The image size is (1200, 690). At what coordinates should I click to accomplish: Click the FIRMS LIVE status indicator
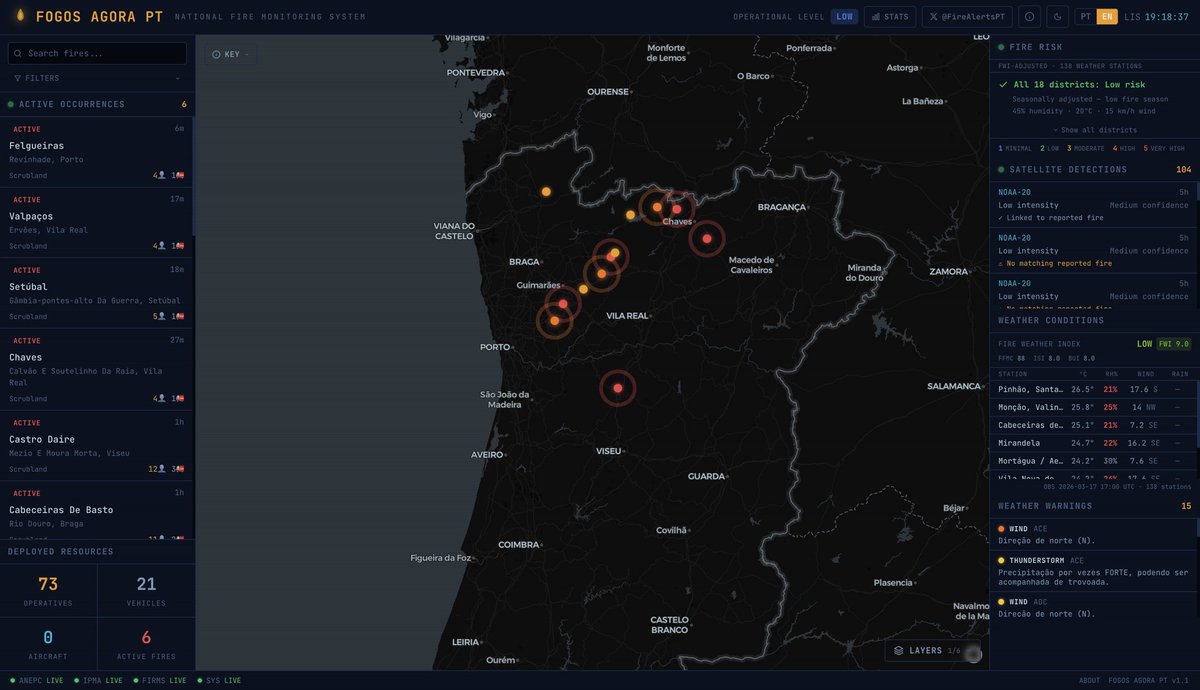click(x=158, y=680)
